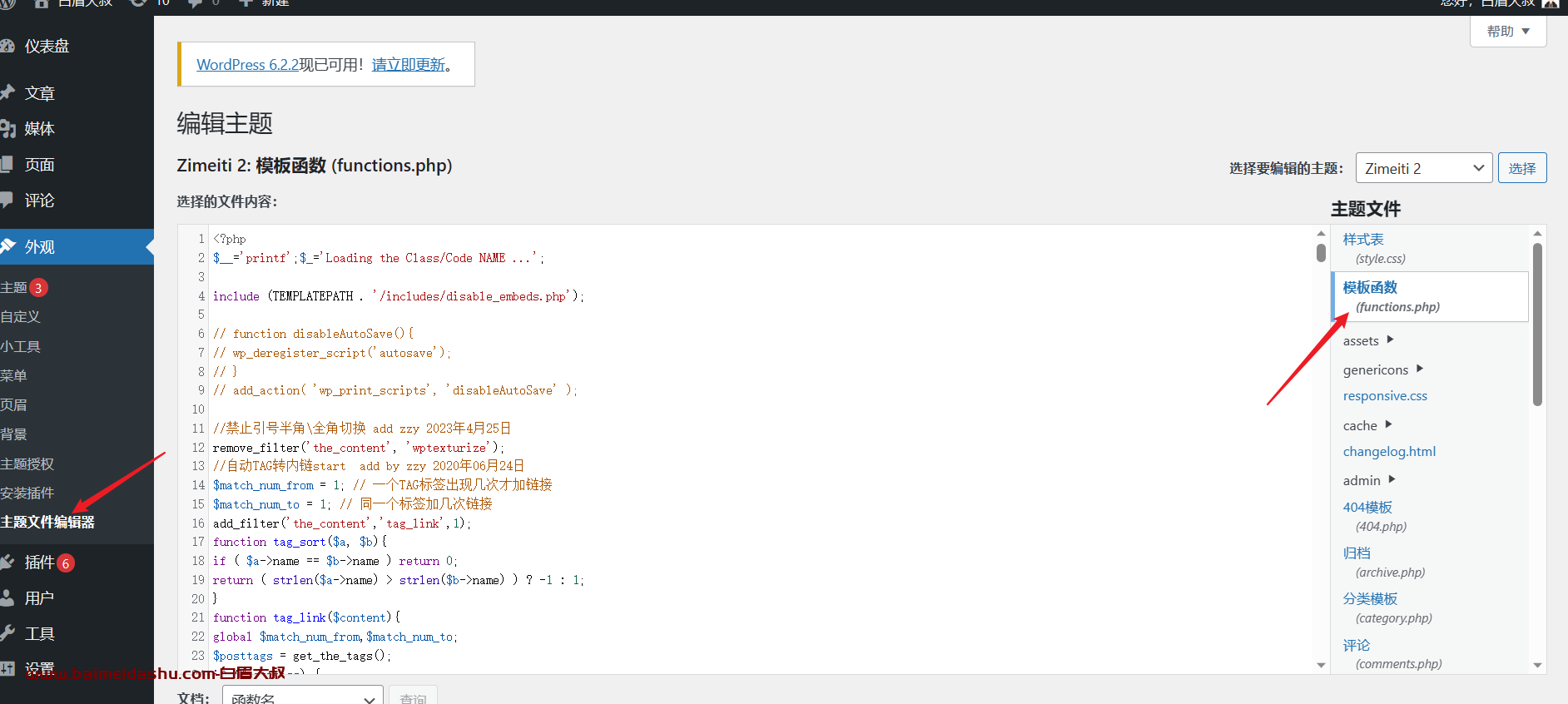Go to 背景 submenu item

(x=13, y=434)
